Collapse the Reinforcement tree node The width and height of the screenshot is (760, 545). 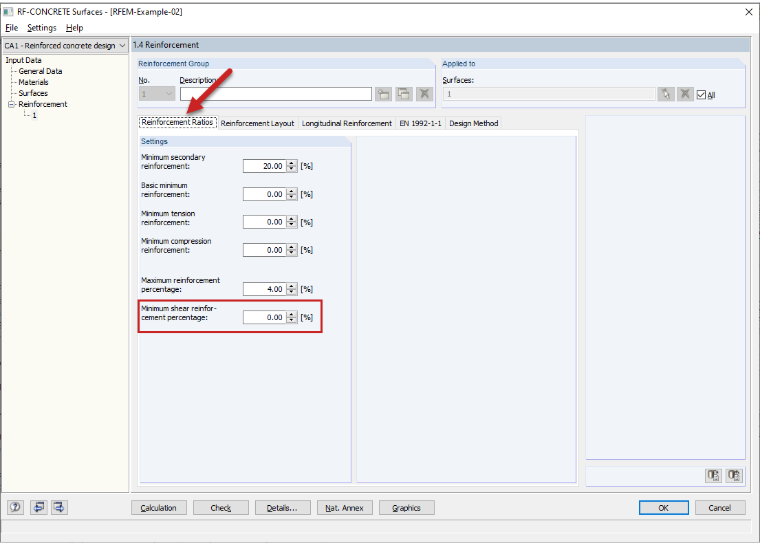11,104
